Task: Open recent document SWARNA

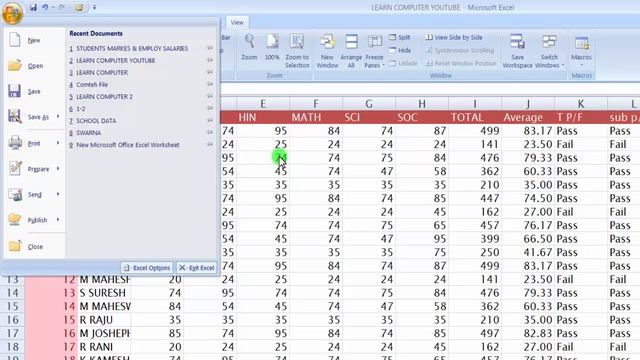Action: [x=89, y=133]
